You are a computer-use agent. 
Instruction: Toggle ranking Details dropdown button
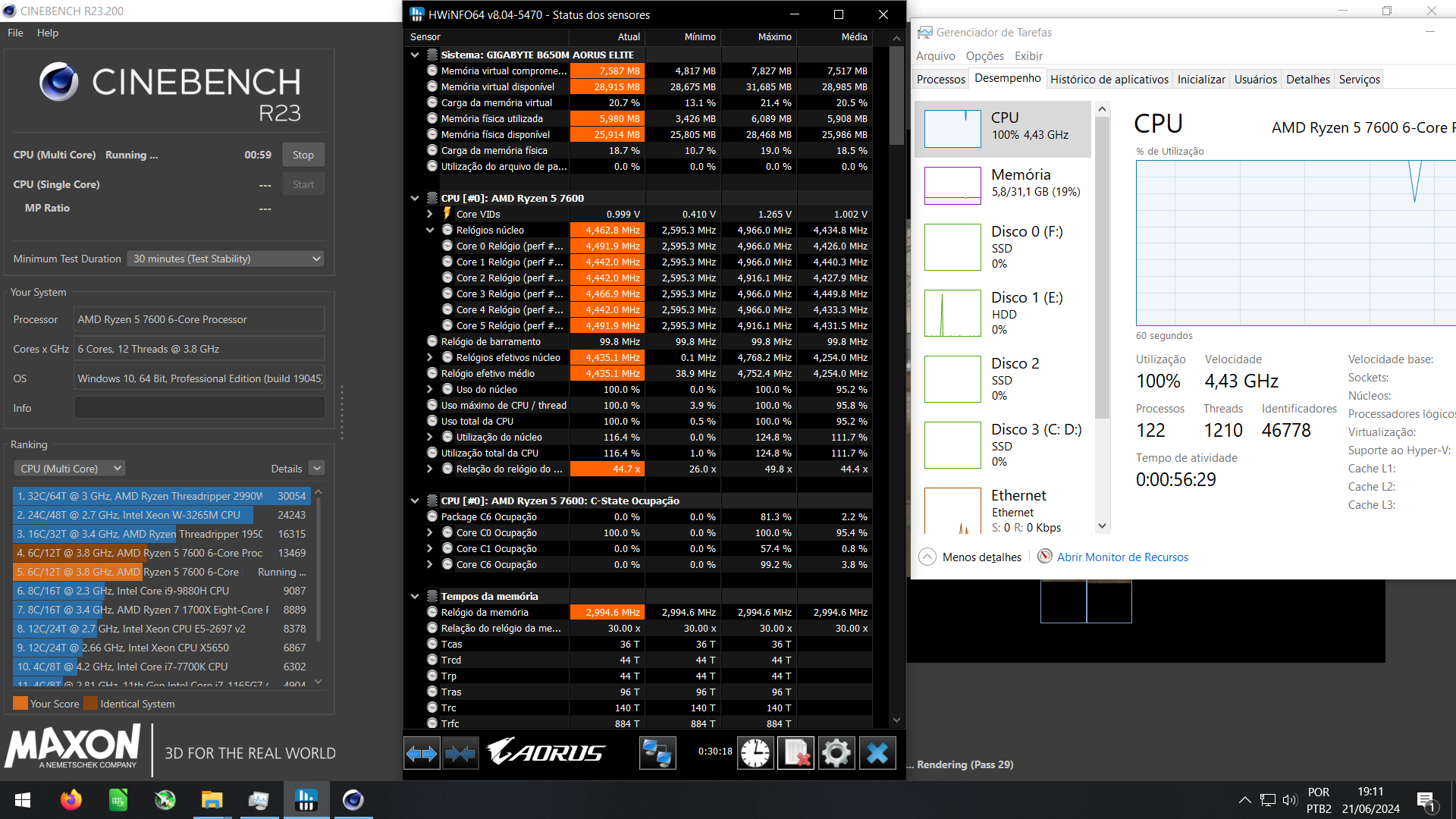317,469
